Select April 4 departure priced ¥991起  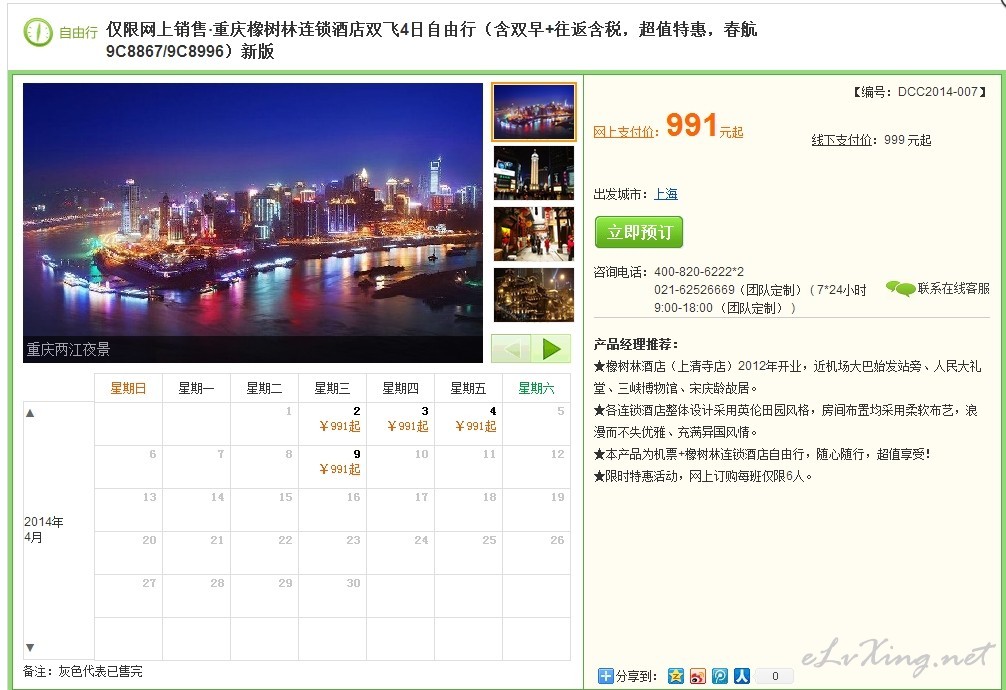468,424
